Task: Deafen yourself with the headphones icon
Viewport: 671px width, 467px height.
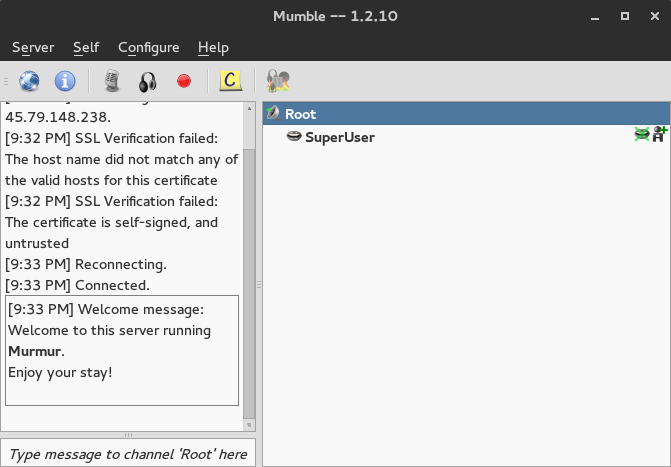Action: [148, 81]
